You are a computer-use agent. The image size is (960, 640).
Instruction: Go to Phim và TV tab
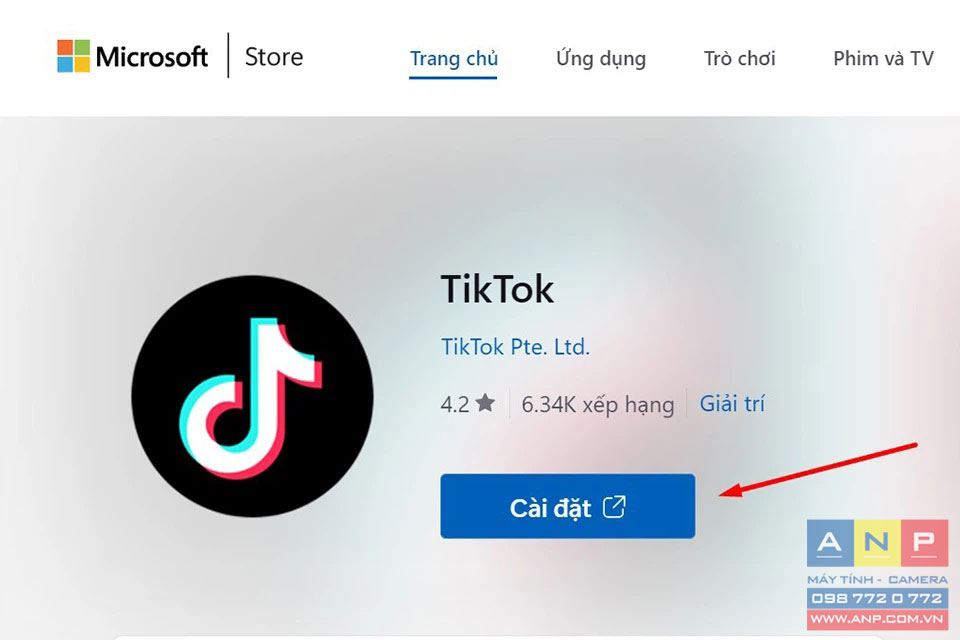pyautogui.click(x=883, y=59)
